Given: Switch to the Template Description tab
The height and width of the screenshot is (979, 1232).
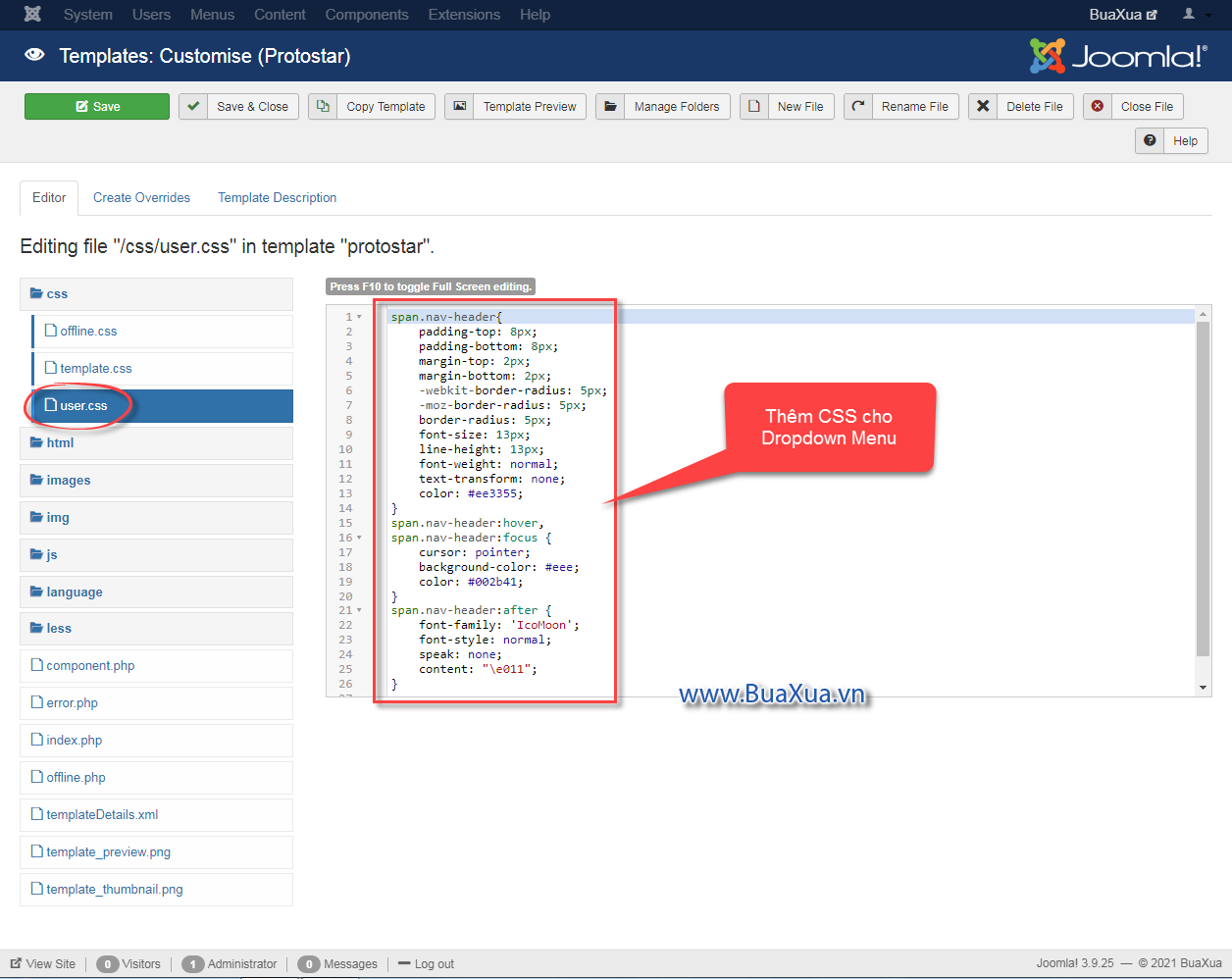Looking at the screenshot, I should (277, 197).
